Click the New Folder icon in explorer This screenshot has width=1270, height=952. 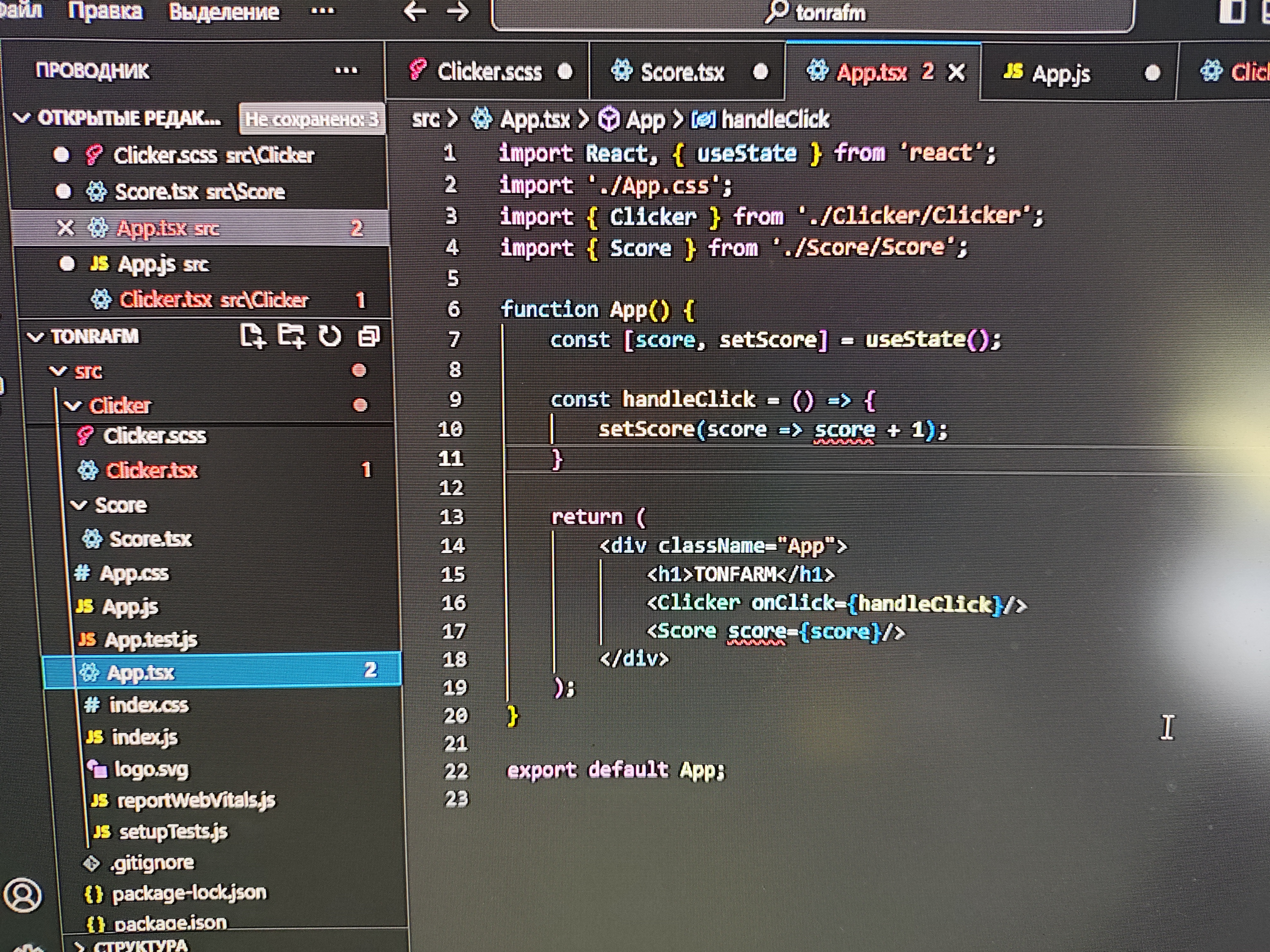click(x=291, y=336)
